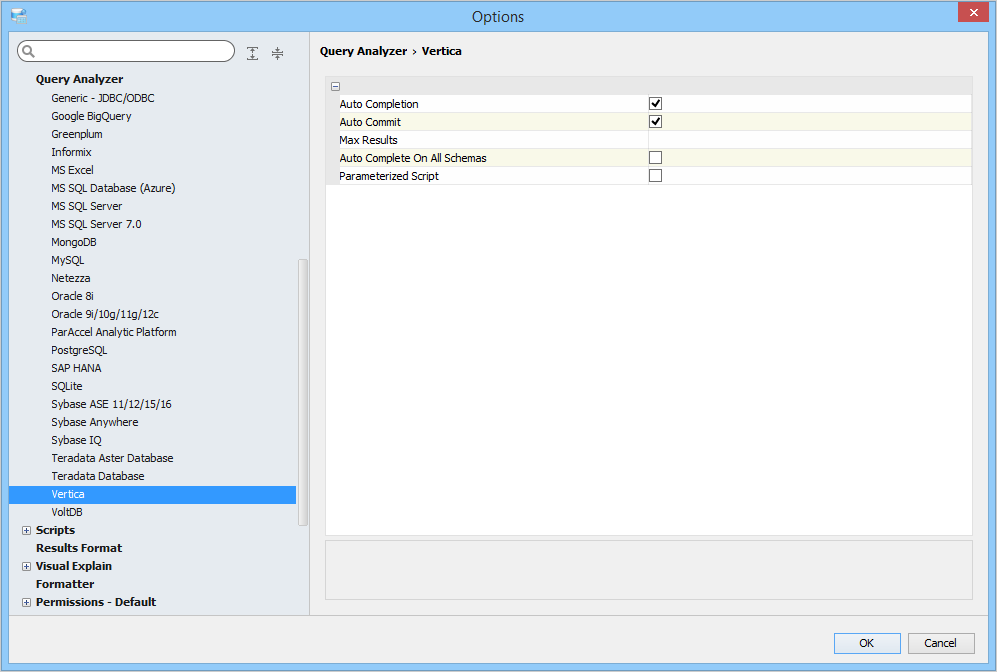Viewport: 997px width, 672px height.
Task: Click the Auto Completion property label
Action: 379,104
